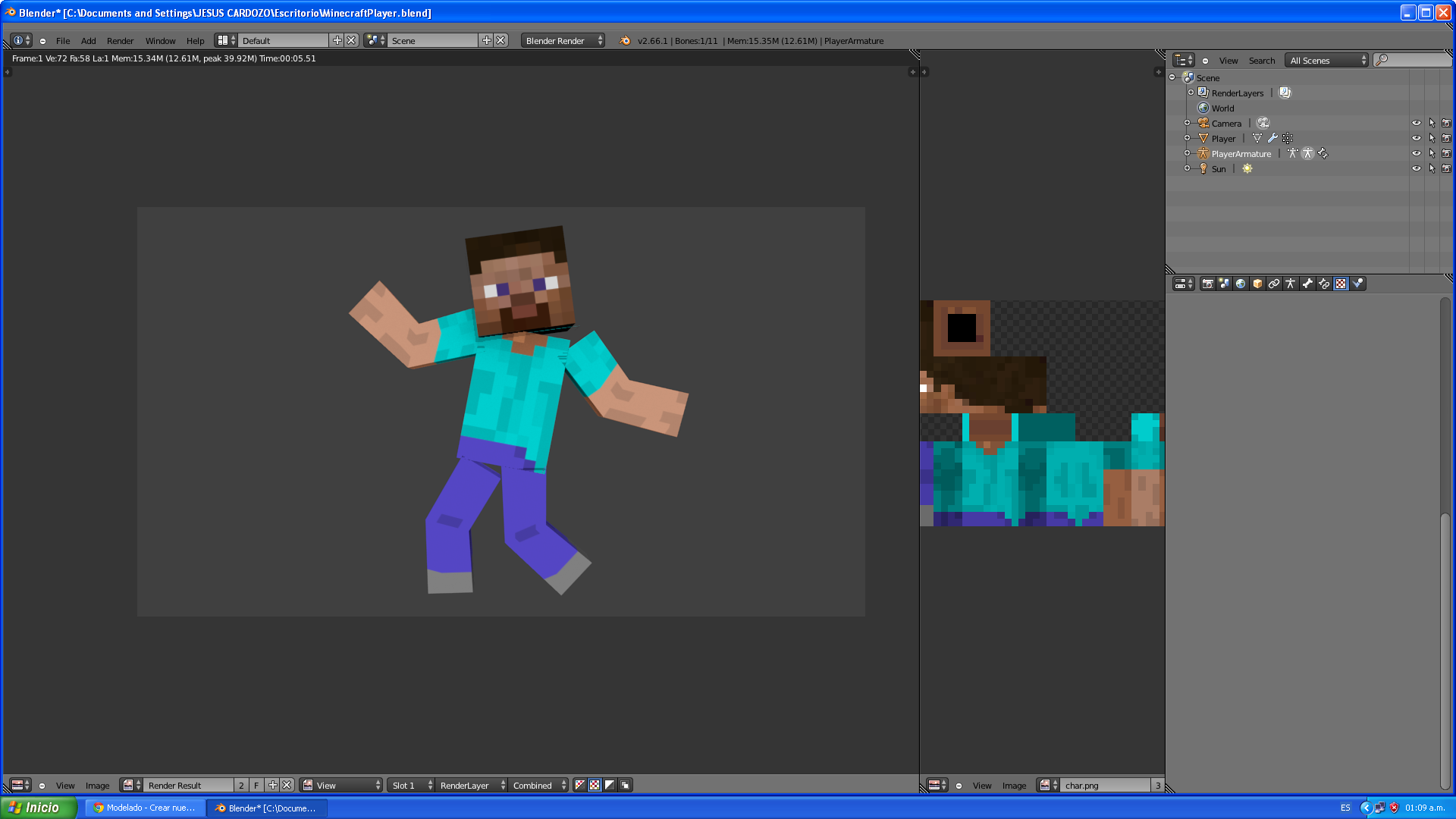Open the Object Constraints chain tab
Viewport: 1456px width, 819px height.
(1274, 284)
